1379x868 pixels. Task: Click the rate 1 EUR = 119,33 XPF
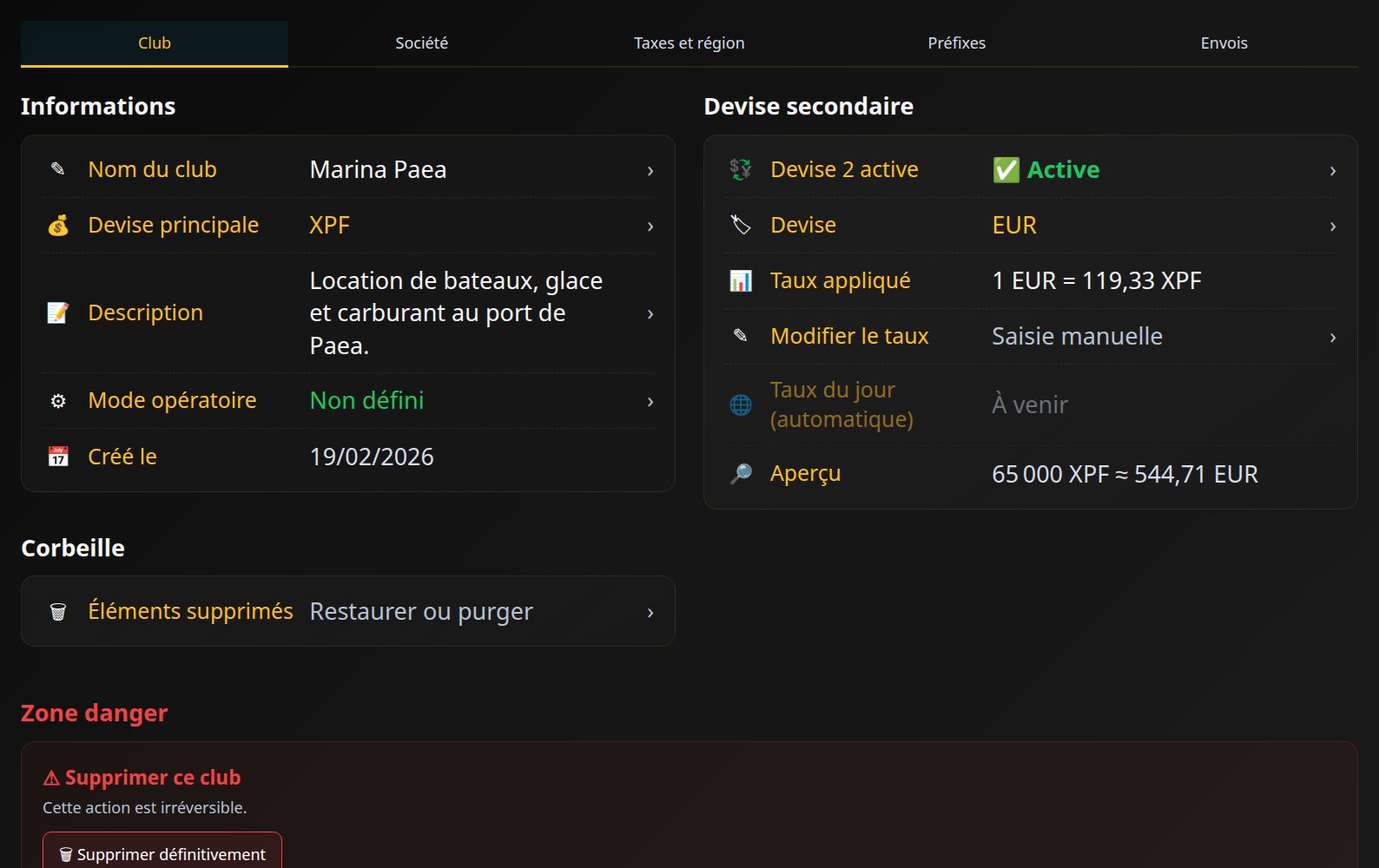pyautogui.click(x=1097, y=281)
